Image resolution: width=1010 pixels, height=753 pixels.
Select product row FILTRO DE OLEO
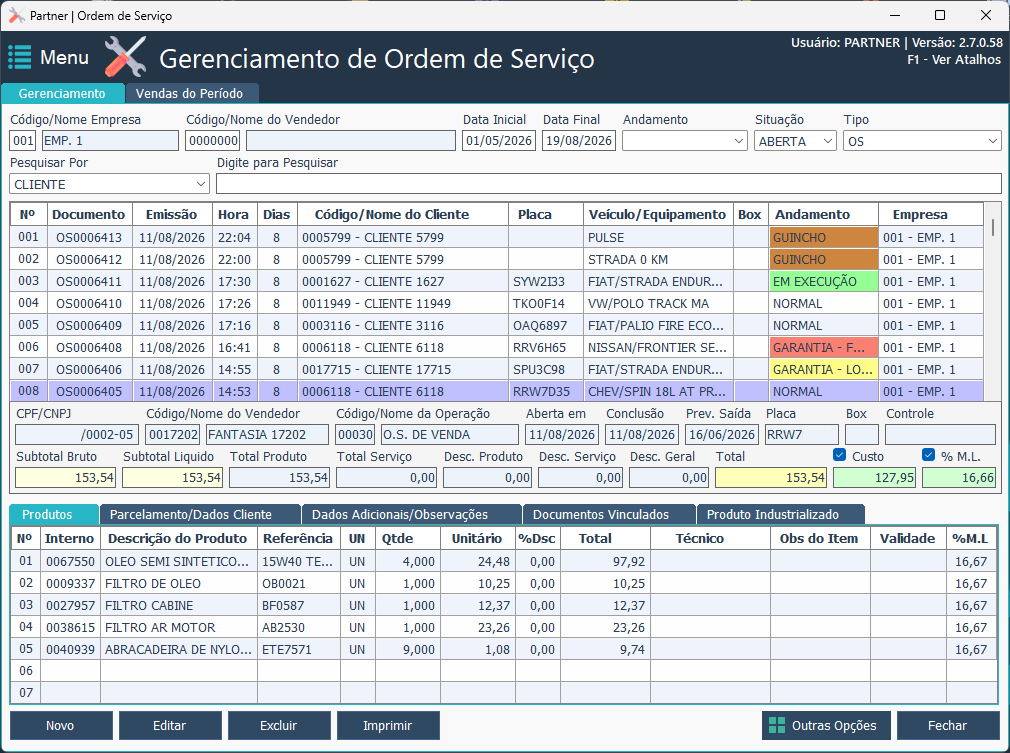click(504, 584)
